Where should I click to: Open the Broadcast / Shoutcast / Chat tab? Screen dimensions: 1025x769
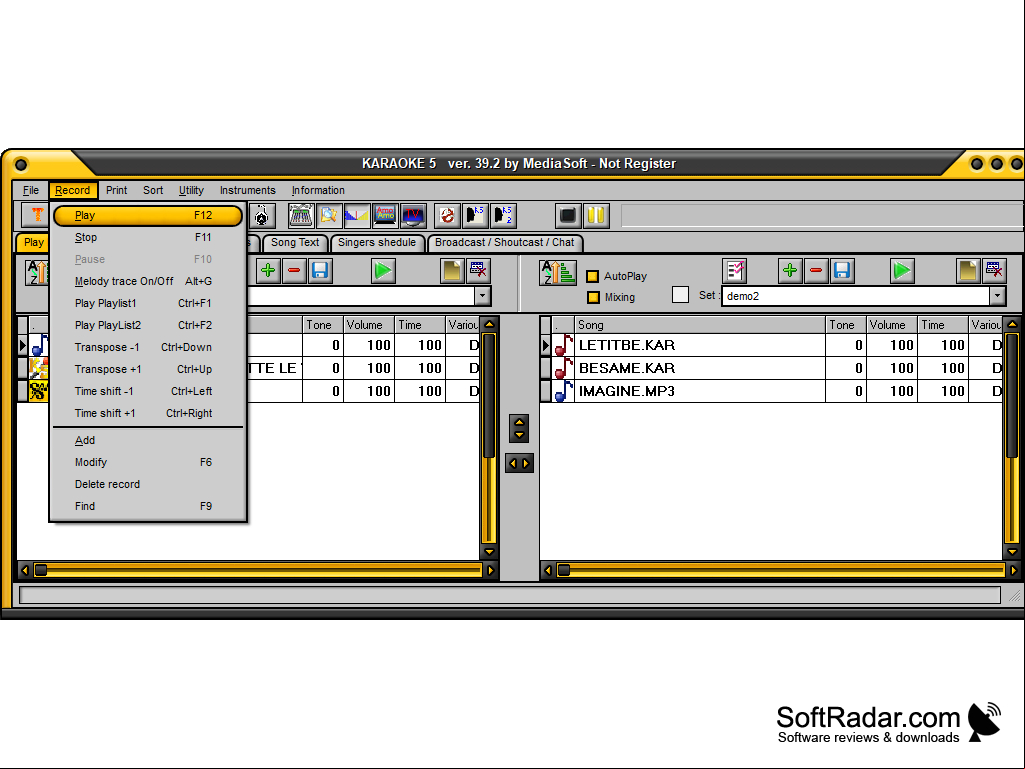pos(505,243)
